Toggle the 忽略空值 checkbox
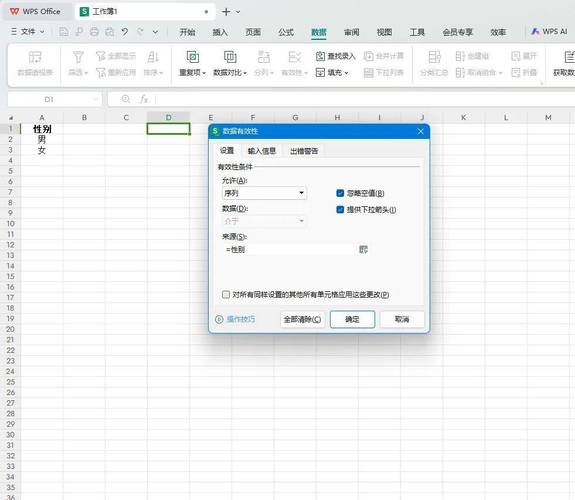Viewport: 575px width, 500px height. coord(340,193)
